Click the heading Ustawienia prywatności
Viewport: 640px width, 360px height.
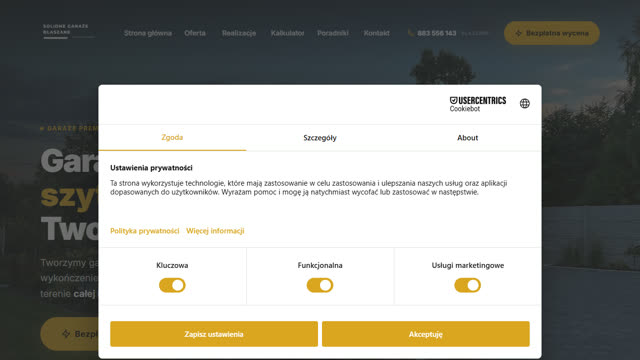tap(151, 168)
